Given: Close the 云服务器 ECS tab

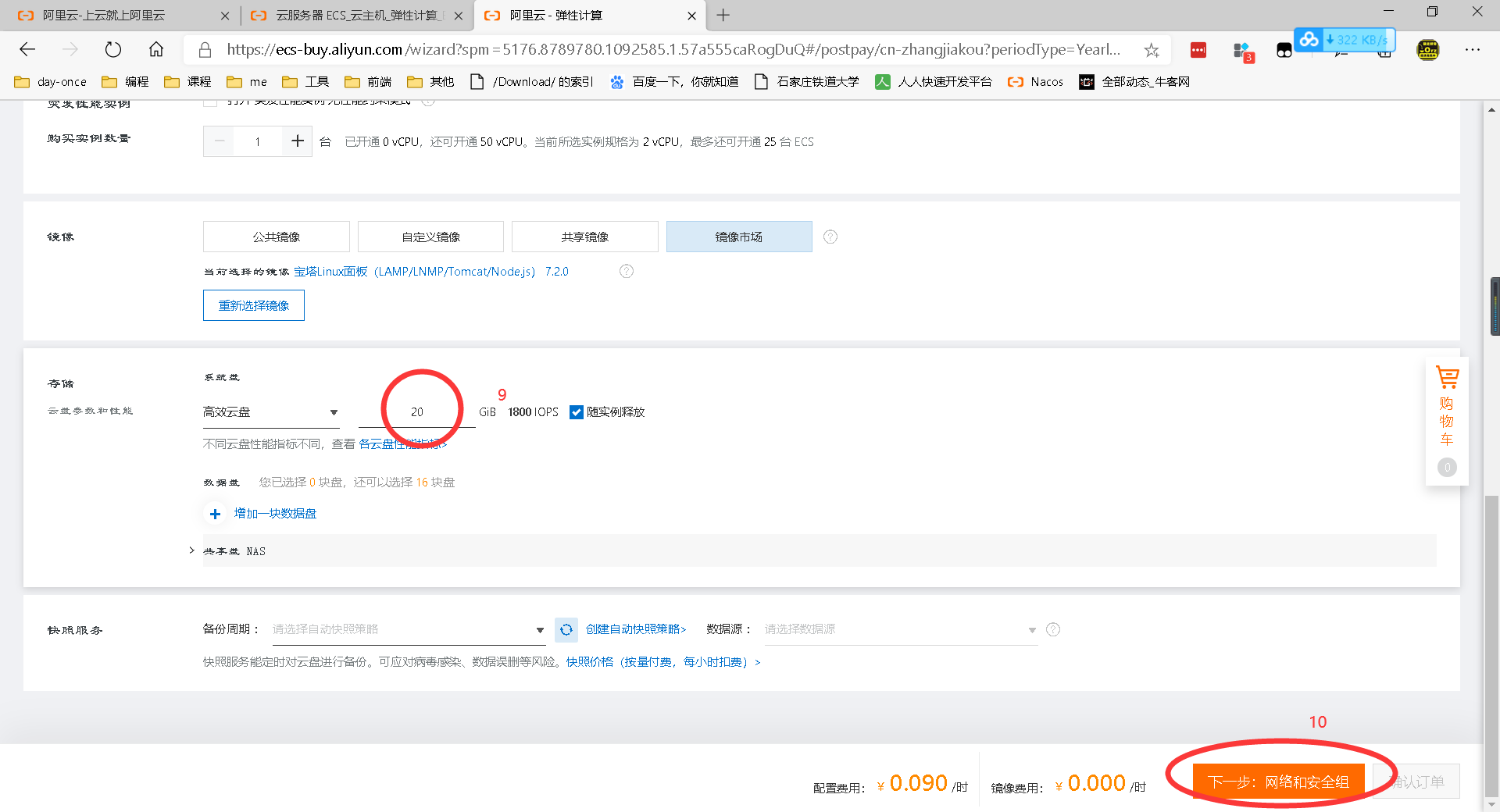Looking at the screenshot, I should [459, 16].
